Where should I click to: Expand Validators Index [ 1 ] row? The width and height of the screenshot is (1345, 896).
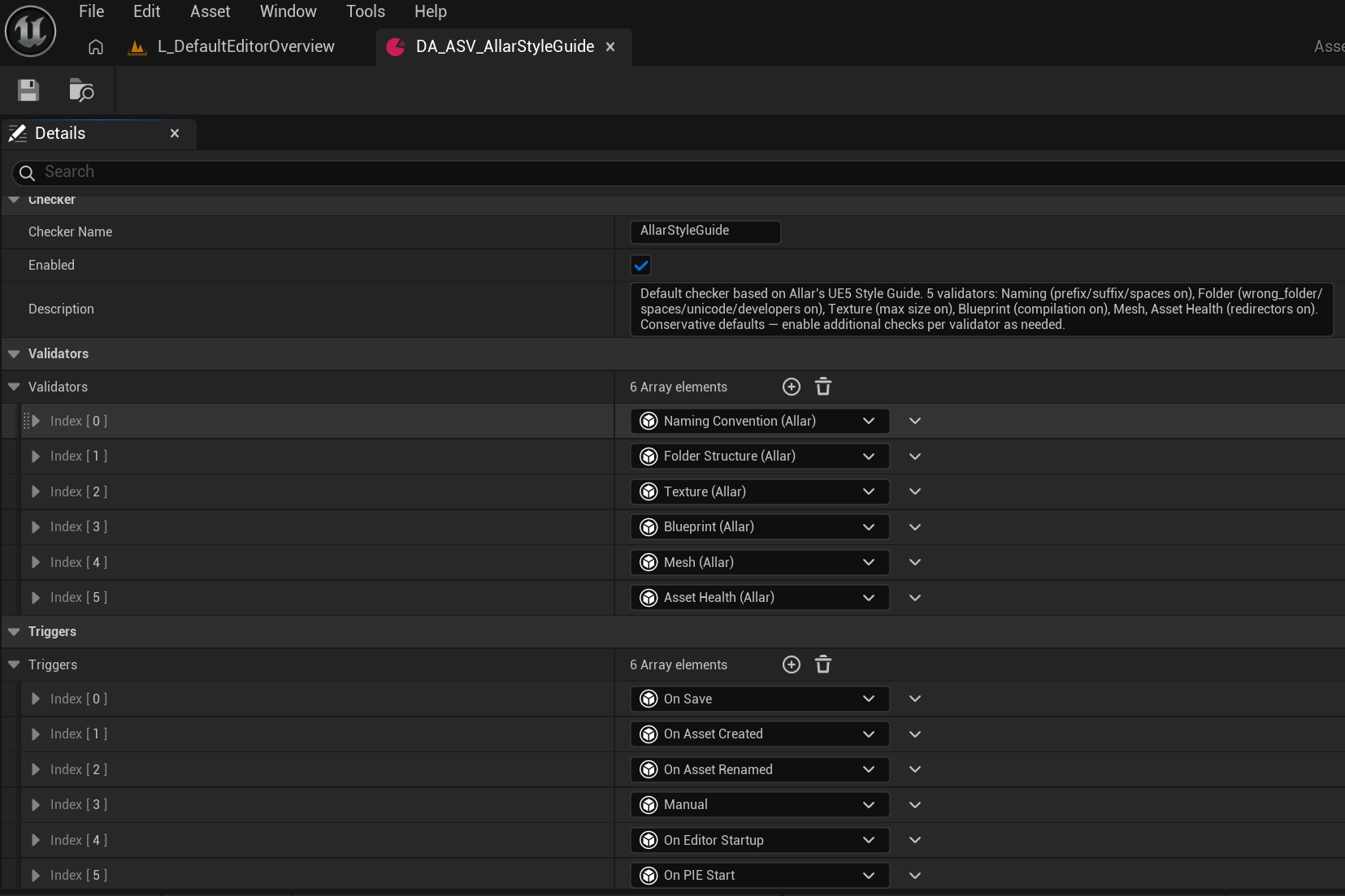[36, 457]
